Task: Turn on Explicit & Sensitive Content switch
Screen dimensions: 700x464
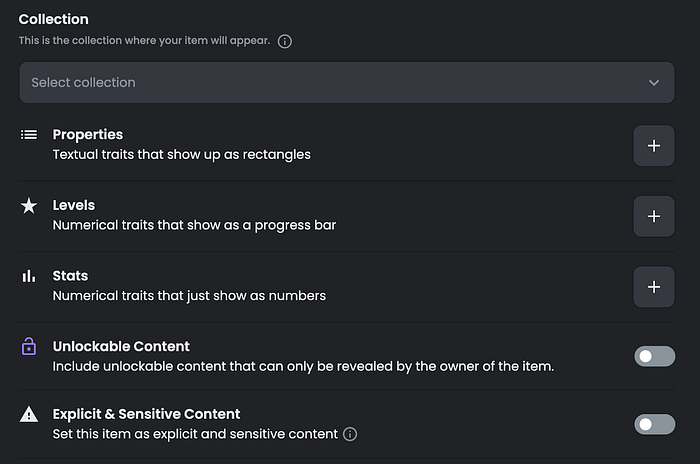Action: [654, 424]
